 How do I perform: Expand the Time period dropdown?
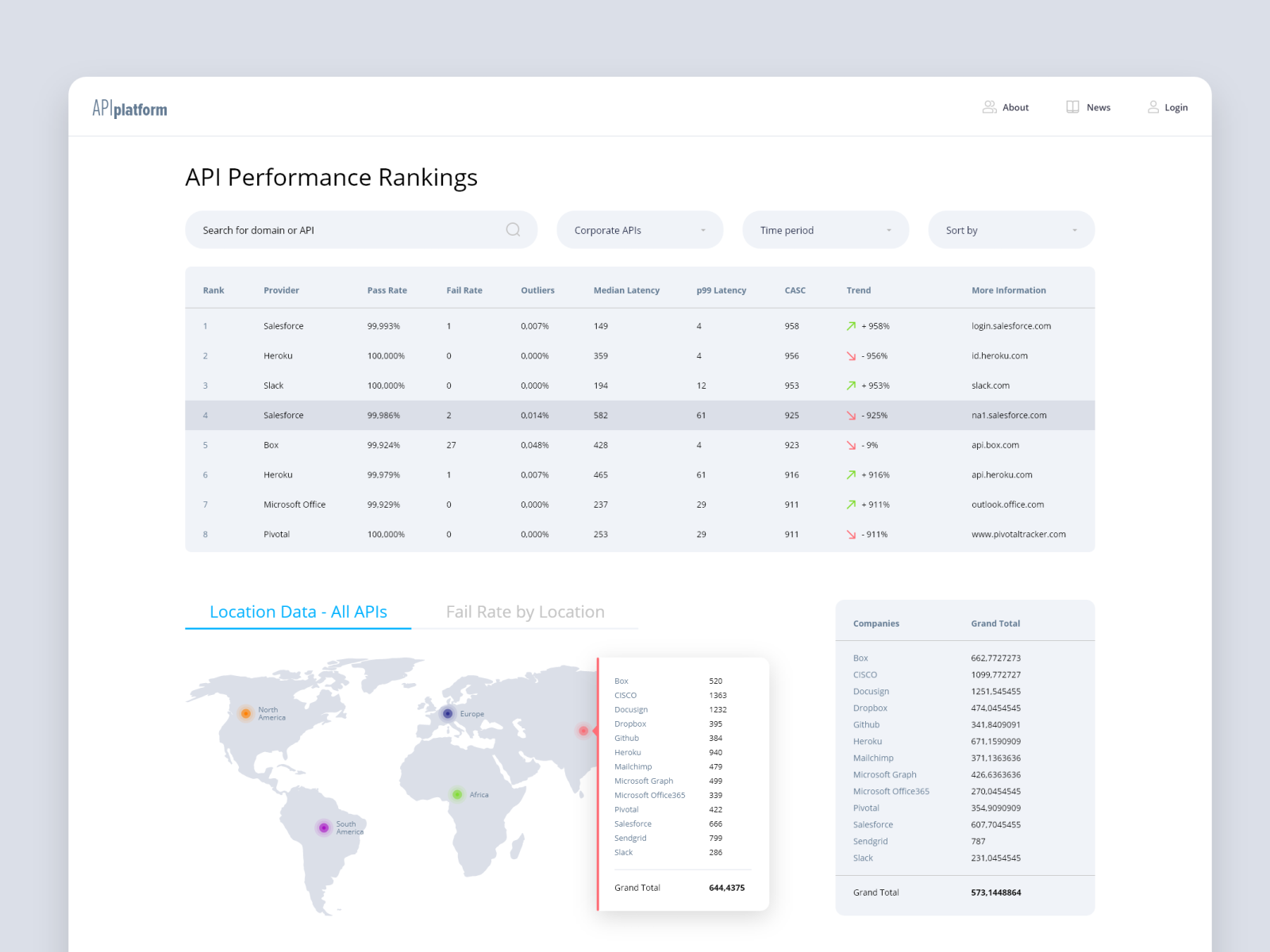825,230
